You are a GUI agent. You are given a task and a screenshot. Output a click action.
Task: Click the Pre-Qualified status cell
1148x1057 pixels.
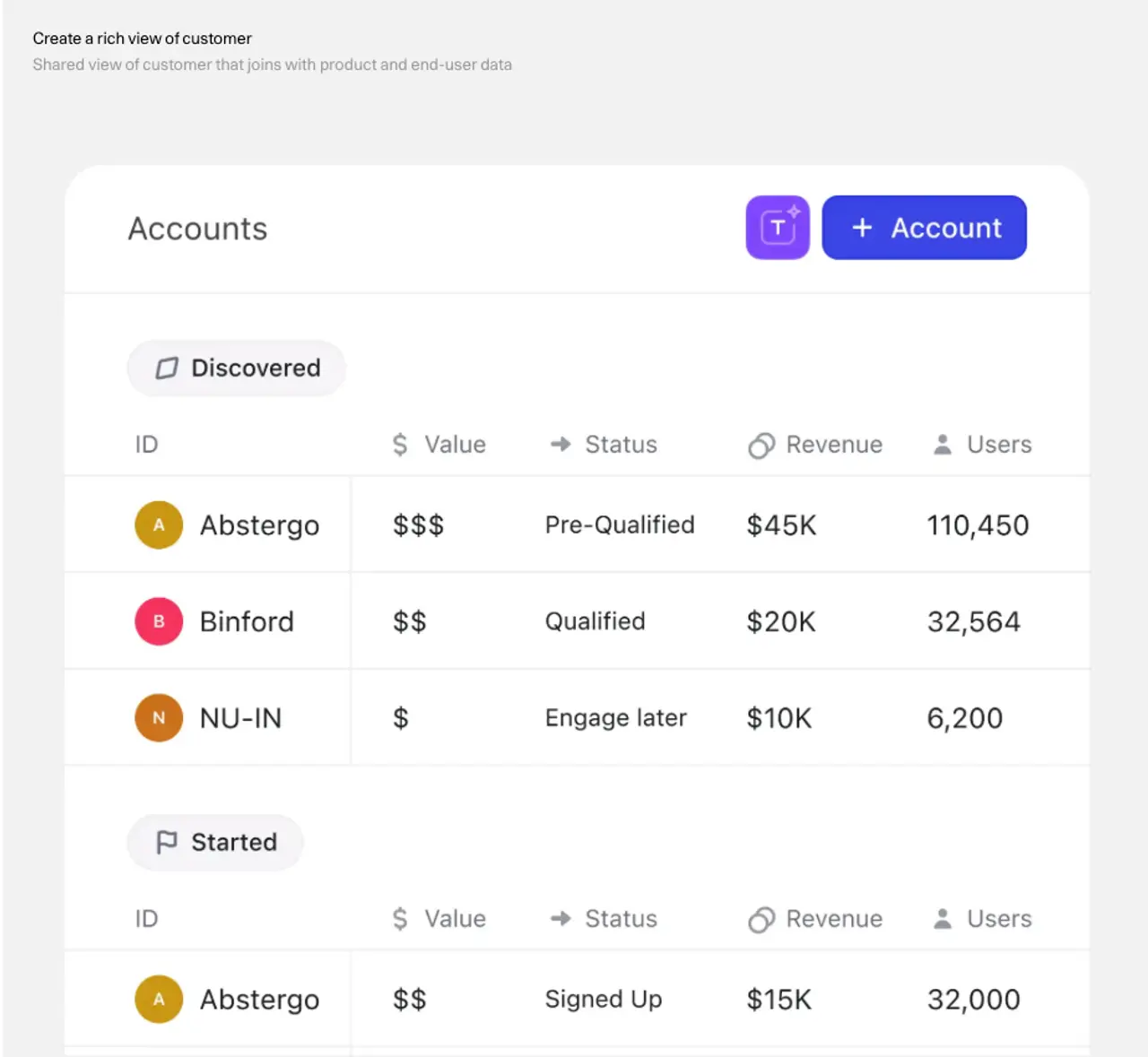pos(620,525)
